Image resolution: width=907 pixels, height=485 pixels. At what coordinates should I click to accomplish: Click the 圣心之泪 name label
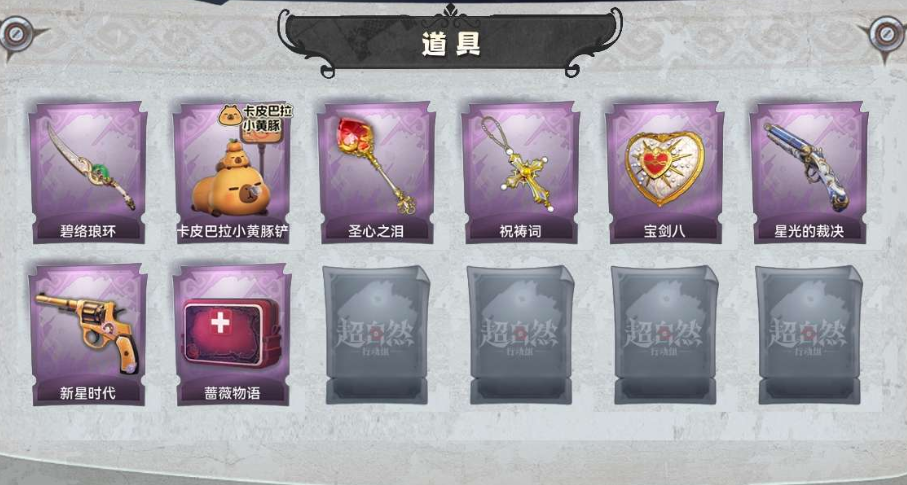[x=376, y=232]
